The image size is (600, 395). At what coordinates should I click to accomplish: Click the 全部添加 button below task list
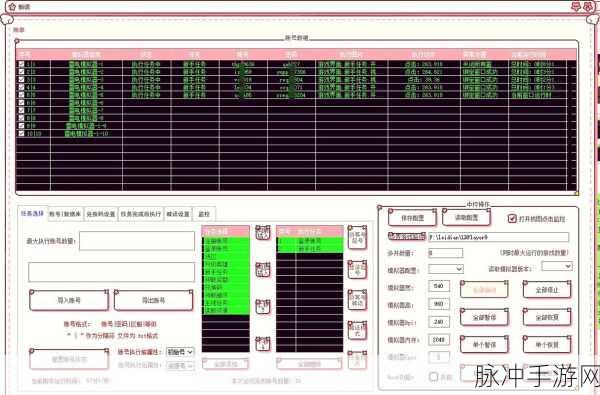coord(225,364)
